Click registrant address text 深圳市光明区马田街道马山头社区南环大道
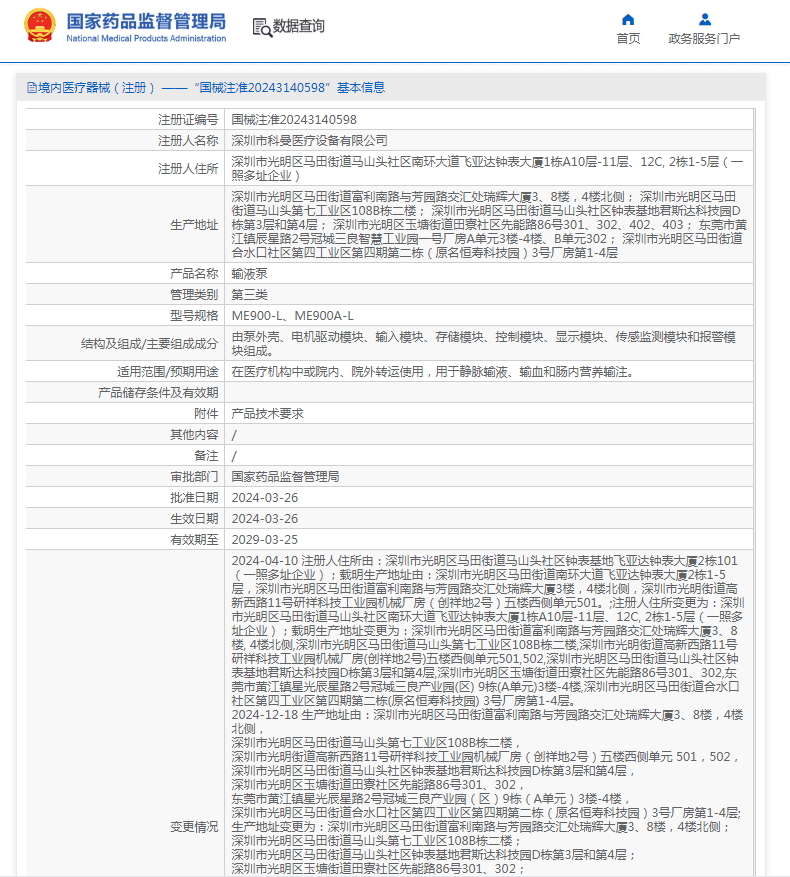 pyautogui.click(x=345, y=162)
